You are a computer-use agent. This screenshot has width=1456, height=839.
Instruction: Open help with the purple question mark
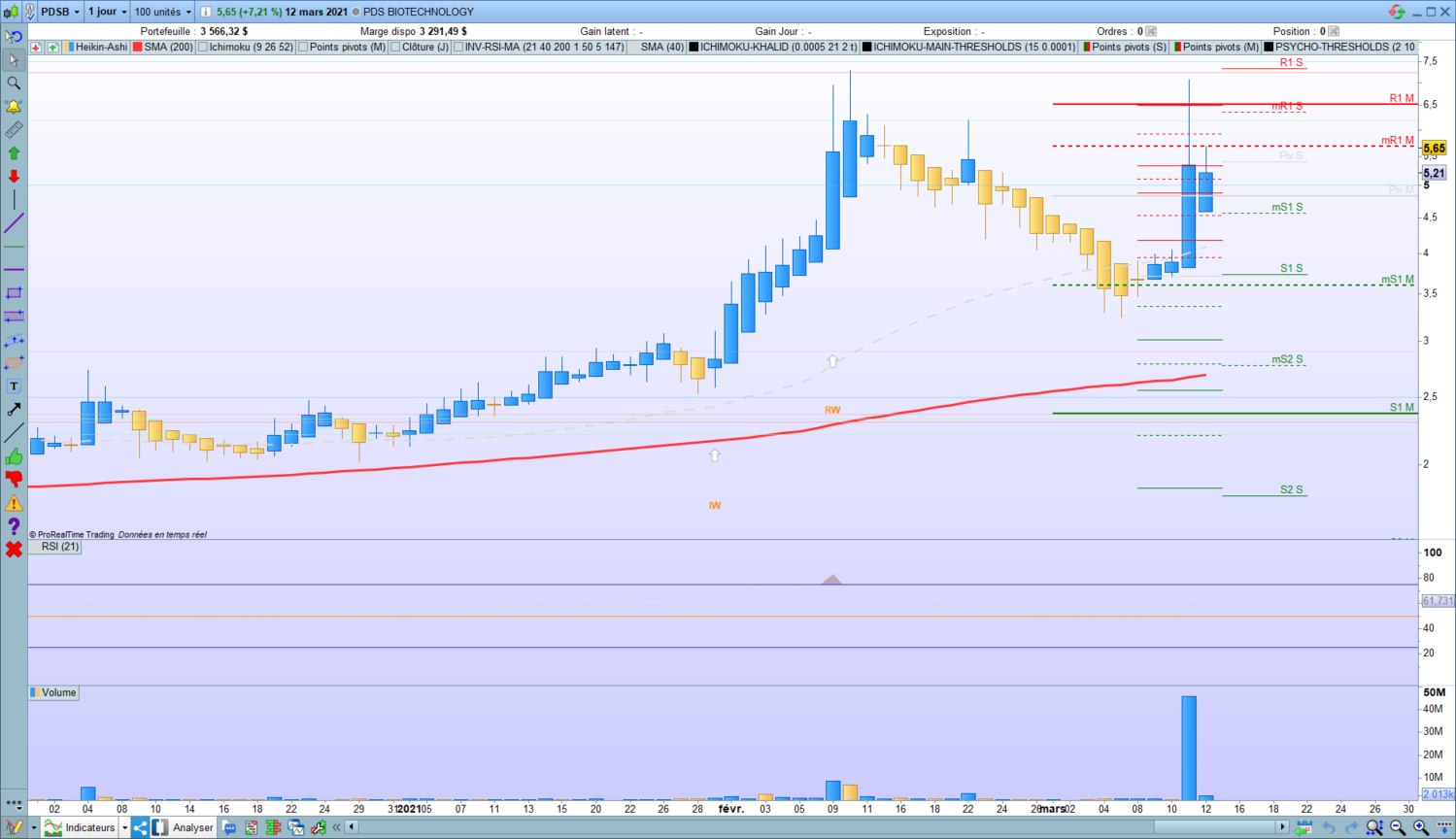point(14,526)
